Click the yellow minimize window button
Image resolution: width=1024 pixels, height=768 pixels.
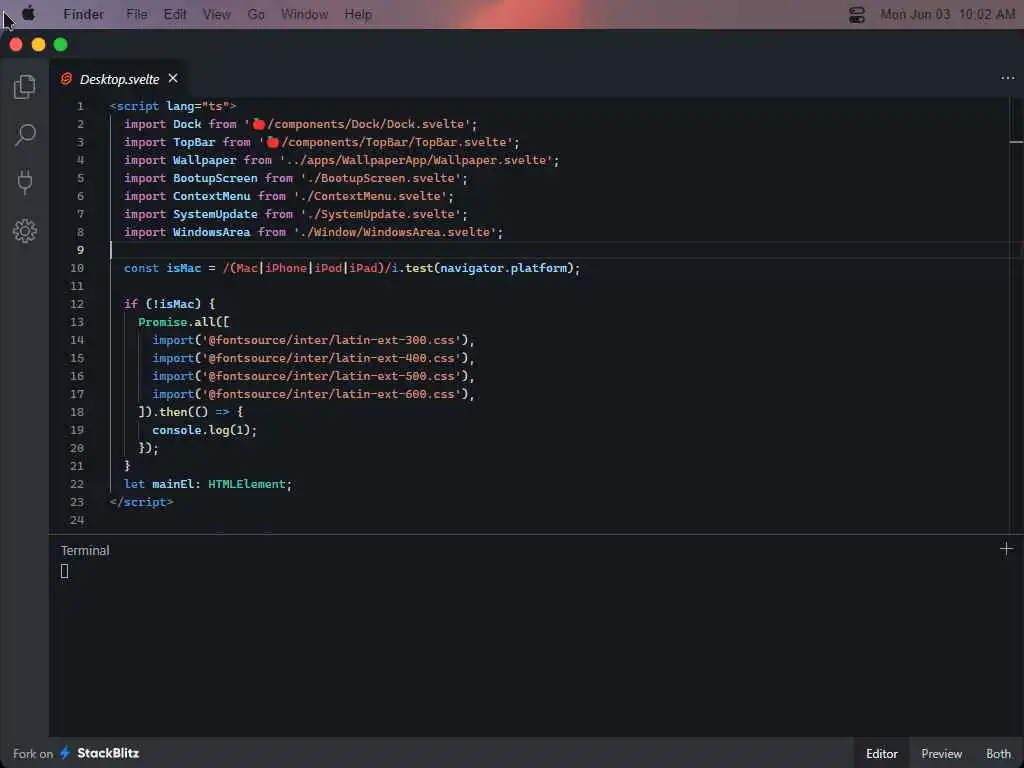(39, 44)
